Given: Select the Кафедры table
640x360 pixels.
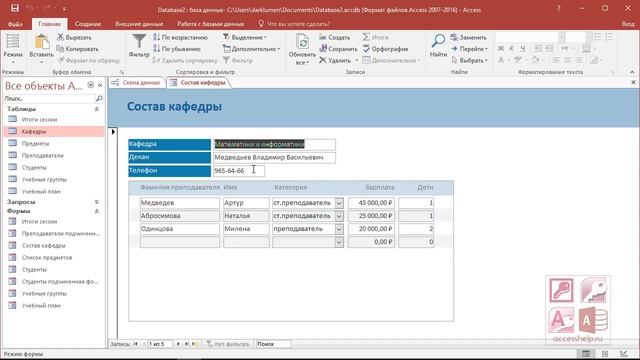Looking at the screenshot, I should coord(53,131).
